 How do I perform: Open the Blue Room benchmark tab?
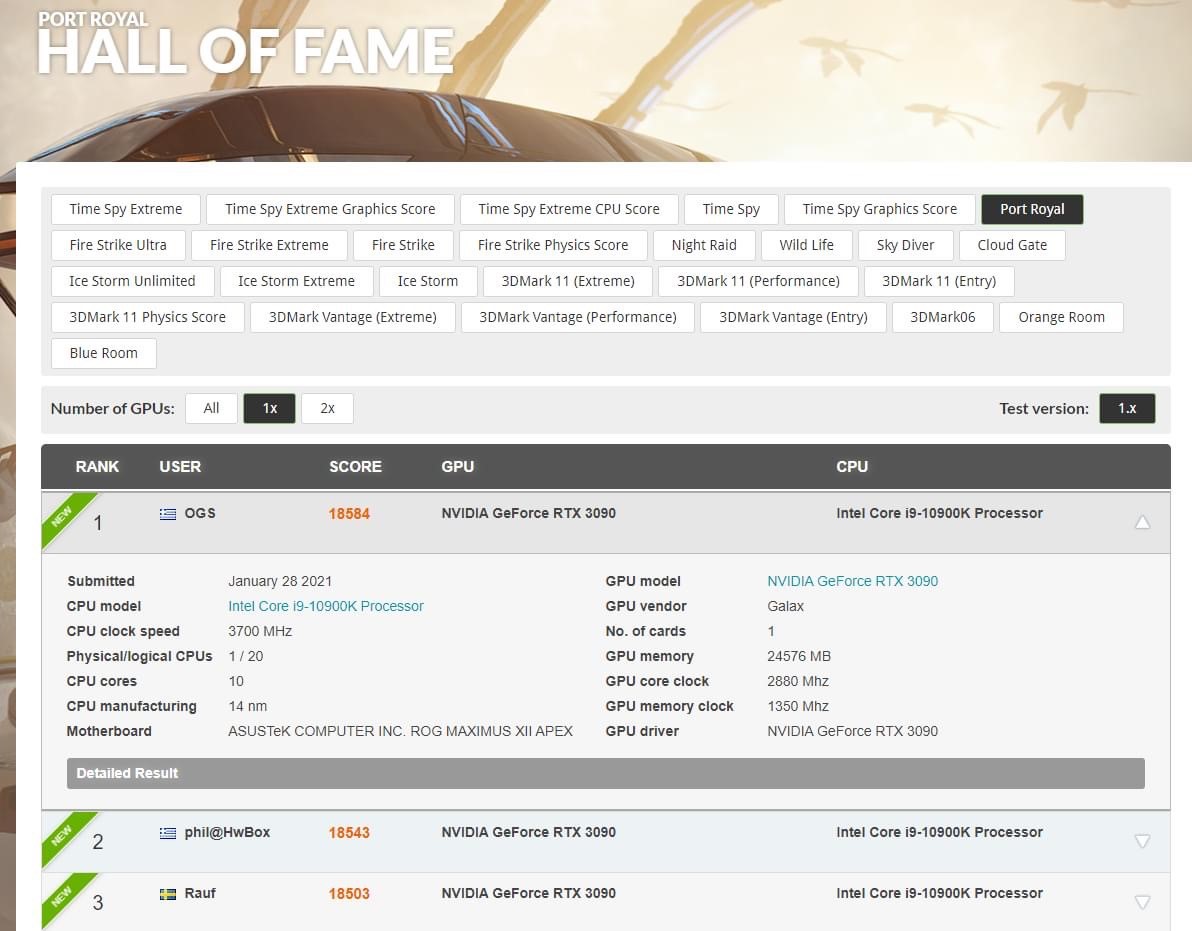tap(103, 353)
